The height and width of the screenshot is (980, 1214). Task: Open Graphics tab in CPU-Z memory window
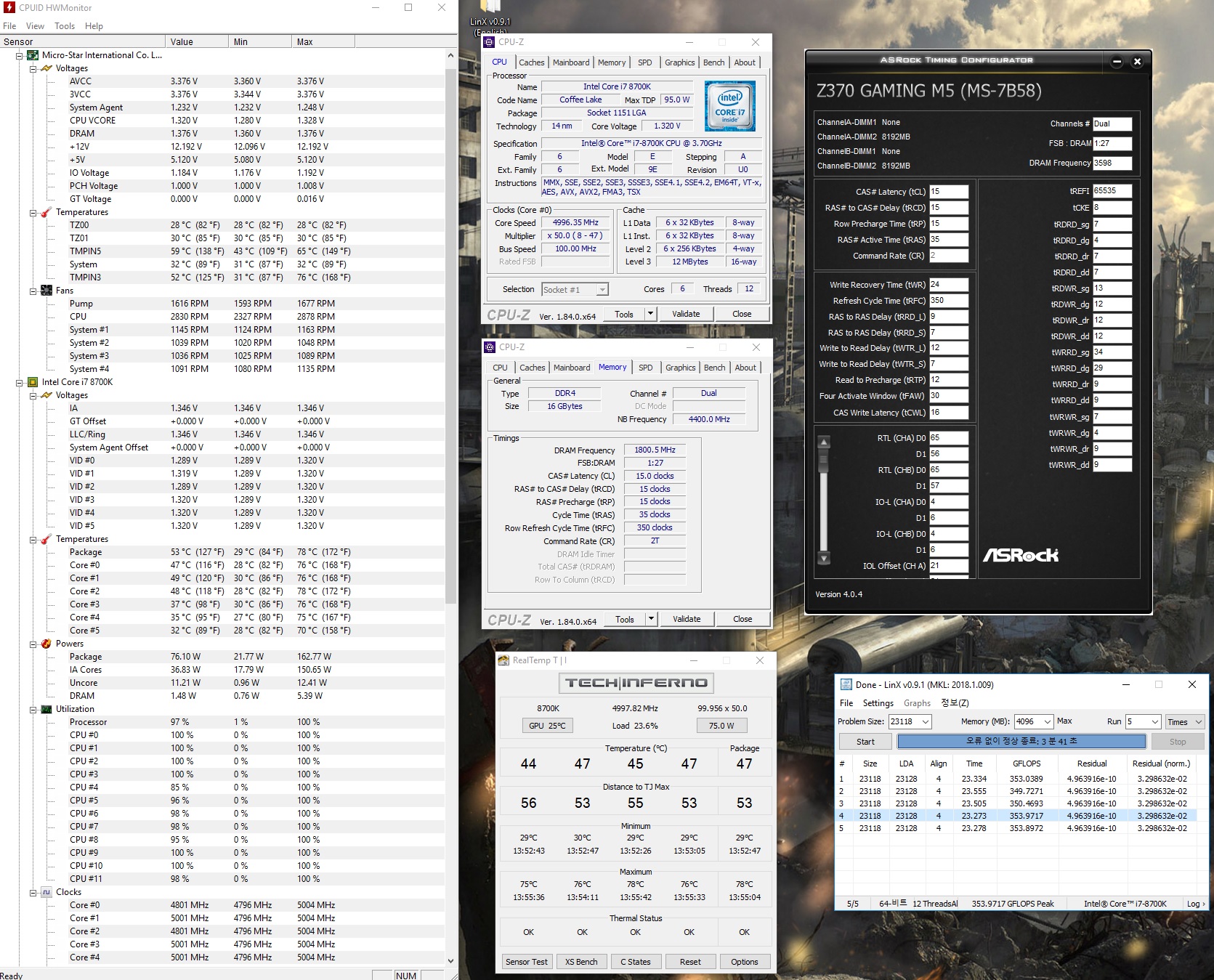(681, 368)
